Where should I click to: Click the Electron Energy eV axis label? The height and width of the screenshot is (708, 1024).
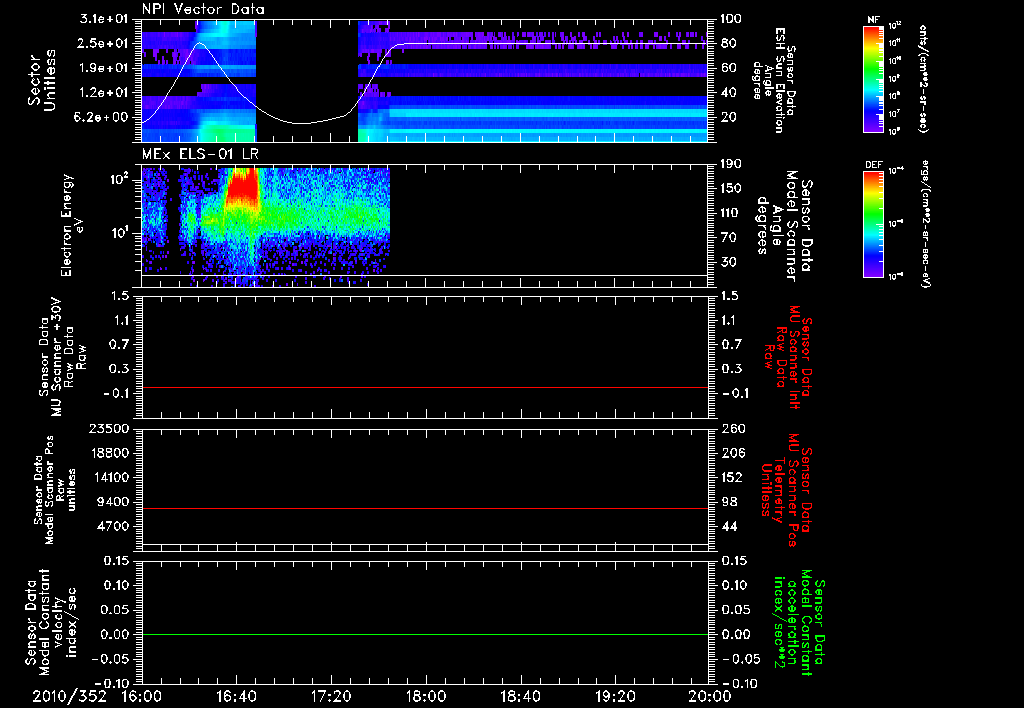(73, 225)
